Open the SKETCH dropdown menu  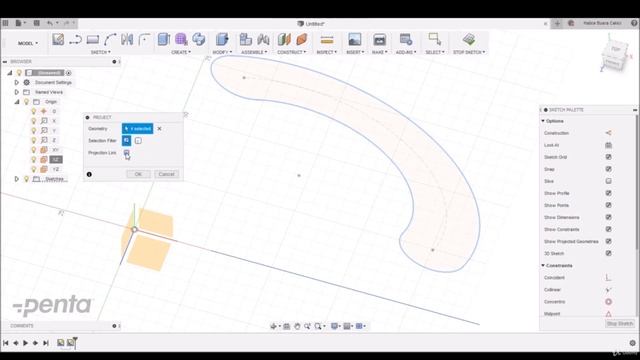click(100, 52)
